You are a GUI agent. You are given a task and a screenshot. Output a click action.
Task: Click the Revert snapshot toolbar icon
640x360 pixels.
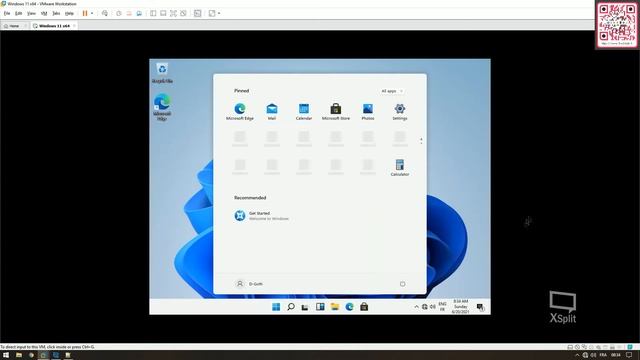129,13
